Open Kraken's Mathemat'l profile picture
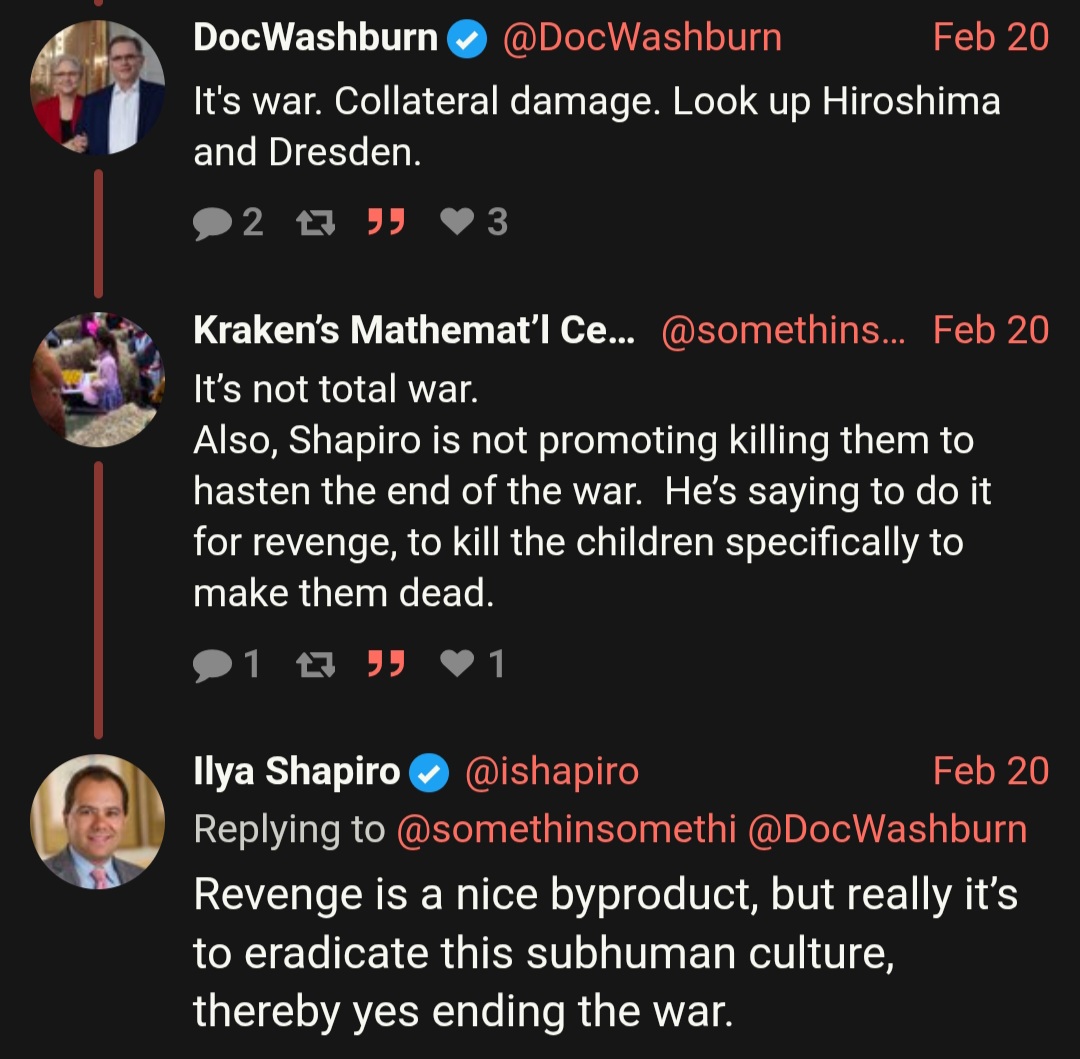 (97, 379)
